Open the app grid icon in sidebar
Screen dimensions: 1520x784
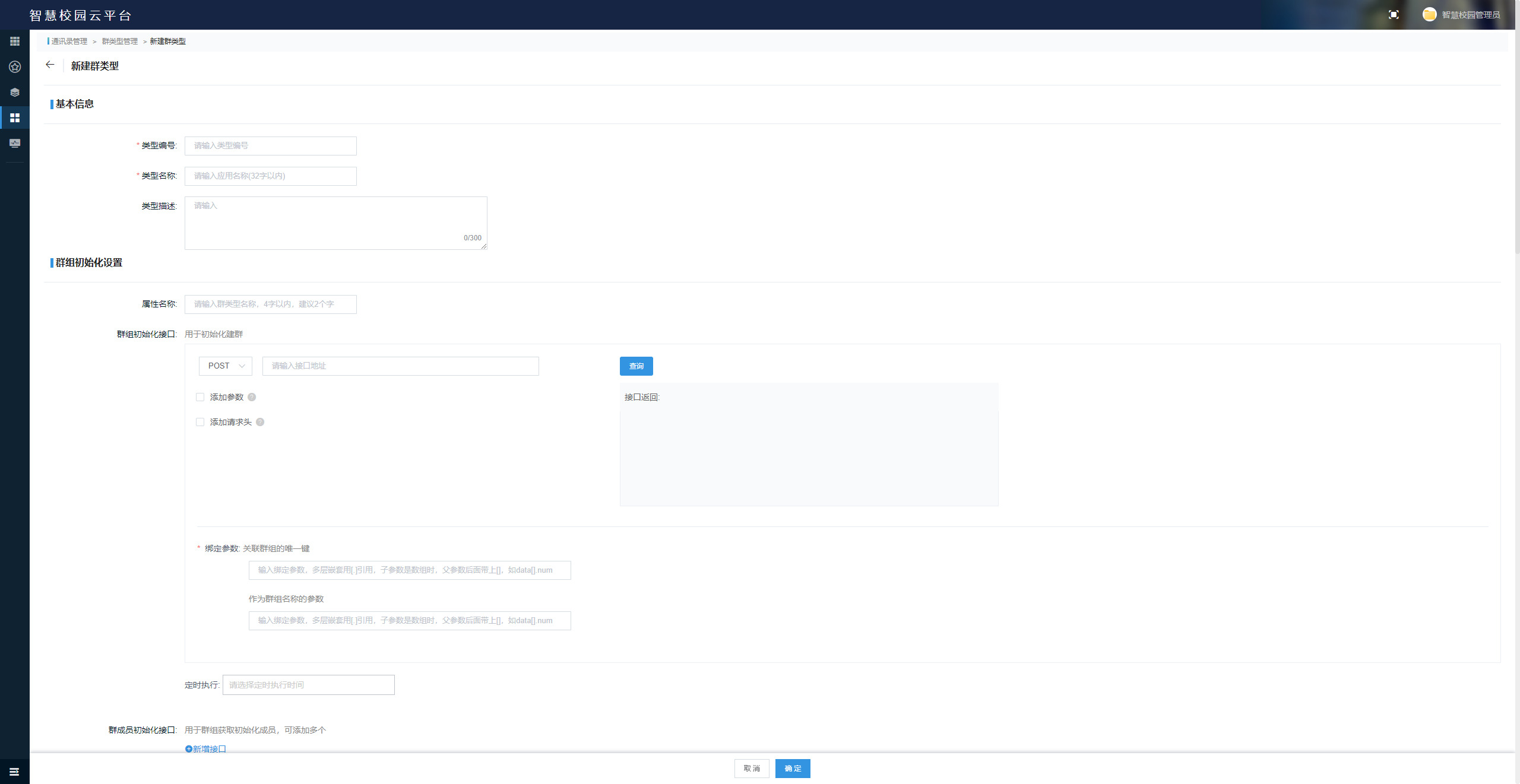click(x=15, y=41)
